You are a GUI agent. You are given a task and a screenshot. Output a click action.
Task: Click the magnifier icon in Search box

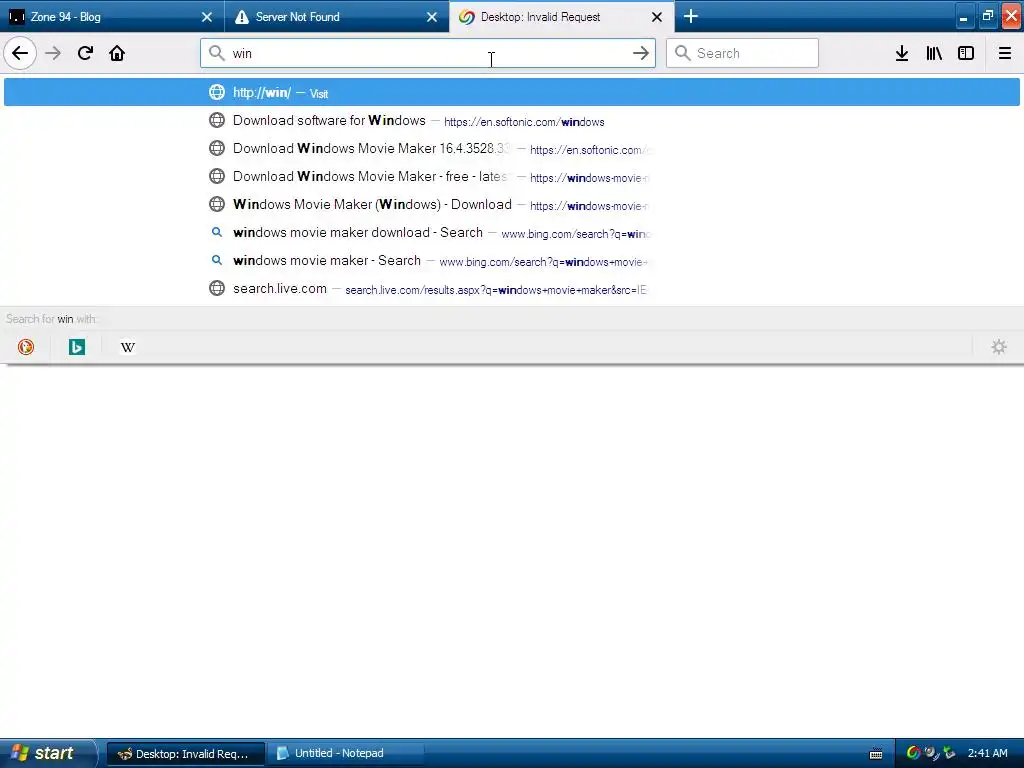pos(682,54)
